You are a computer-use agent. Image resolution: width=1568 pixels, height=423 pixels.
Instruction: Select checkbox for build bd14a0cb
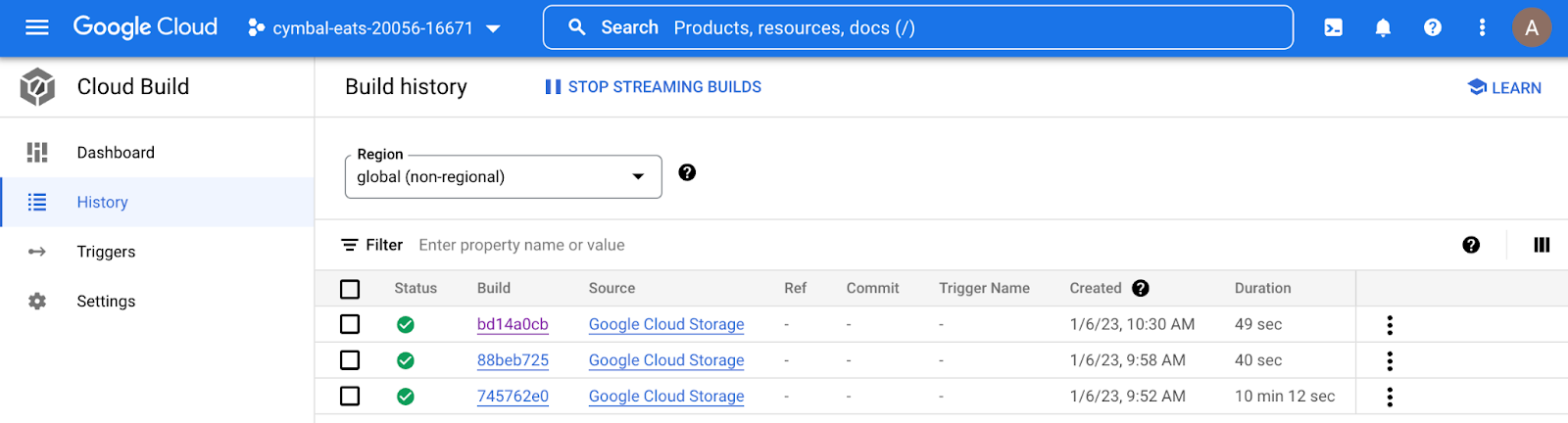click(350, 324)
